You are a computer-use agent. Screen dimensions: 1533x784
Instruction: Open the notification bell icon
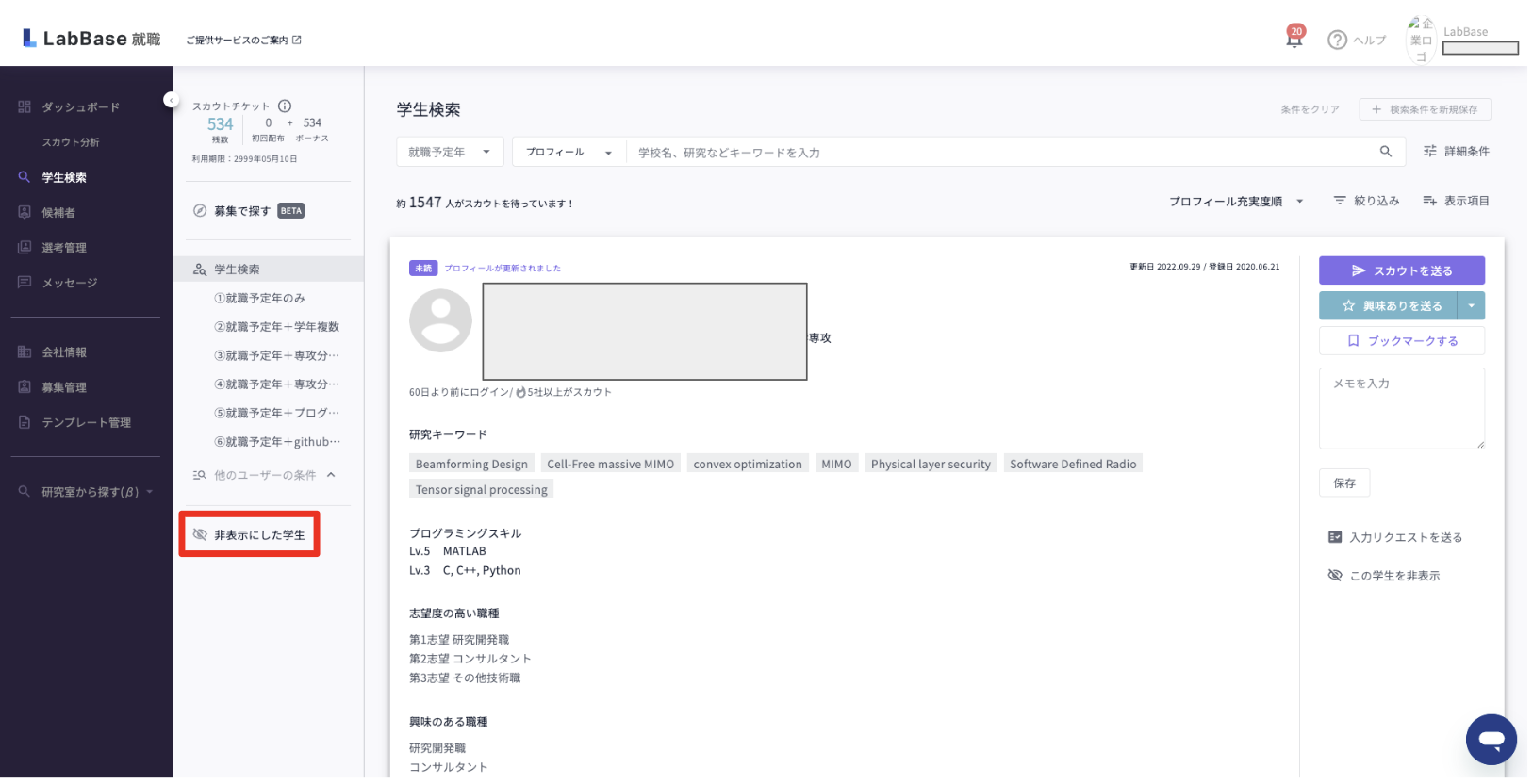tap(1294, 39)
